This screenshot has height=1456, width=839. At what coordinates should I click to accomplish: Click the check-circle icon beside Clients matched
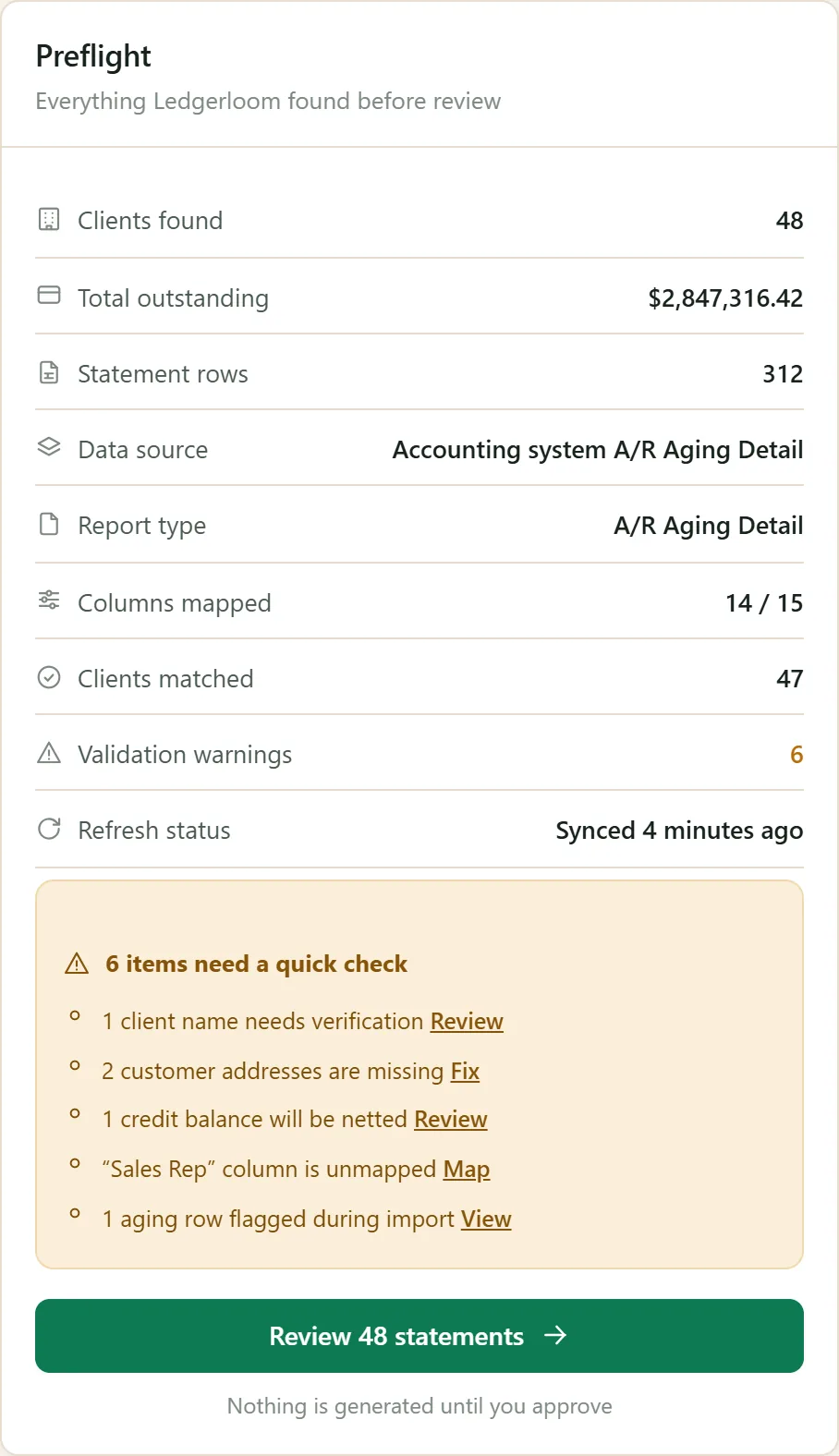click(49, 677)
